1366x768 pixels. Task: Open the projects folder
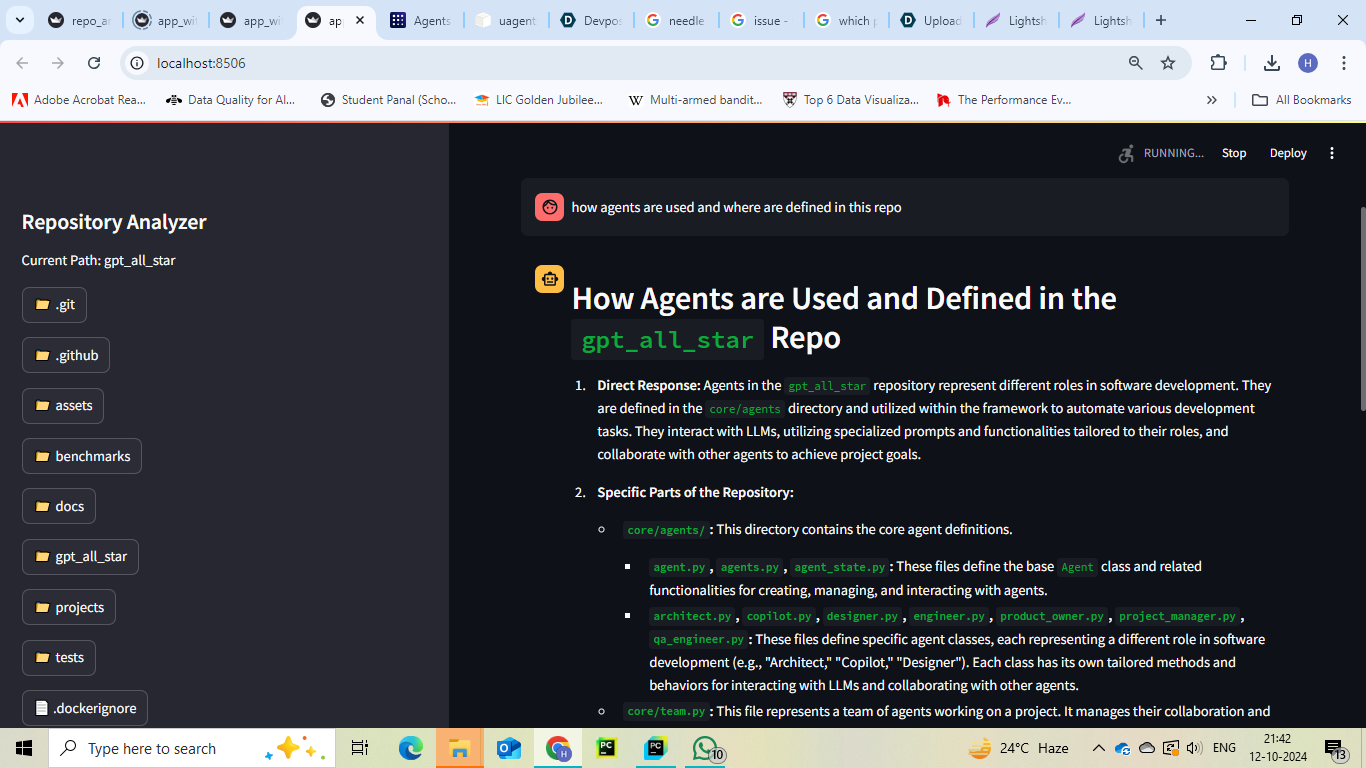point(69,607)
